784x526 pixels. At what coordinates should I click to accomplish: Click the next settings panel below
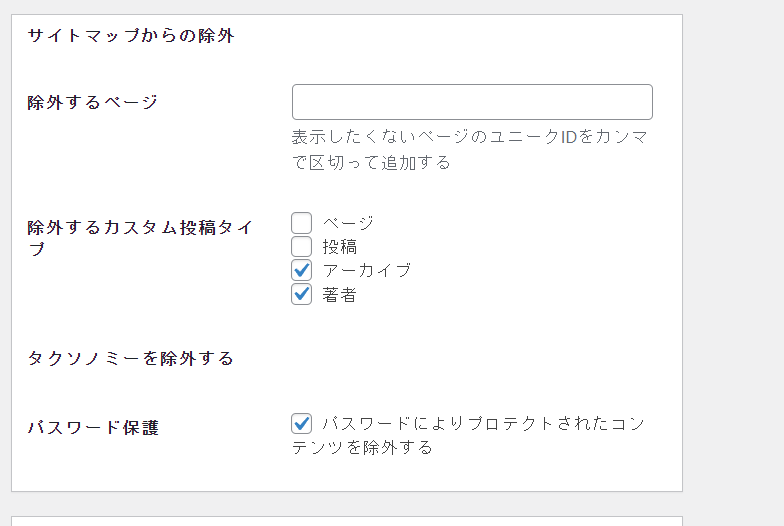[x=347, y=521]
